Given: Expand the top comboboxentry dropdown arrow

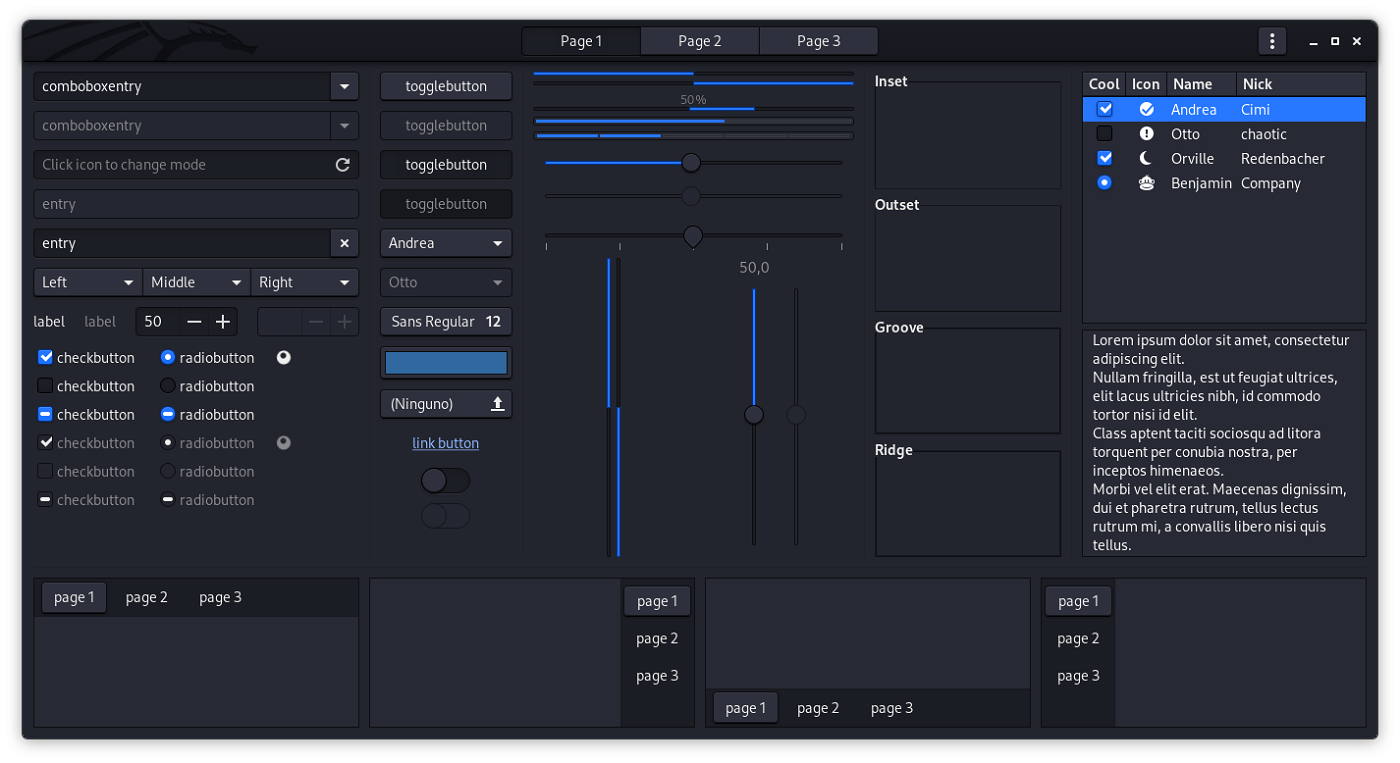Looking at the screenshot, I should coord(344,86).
